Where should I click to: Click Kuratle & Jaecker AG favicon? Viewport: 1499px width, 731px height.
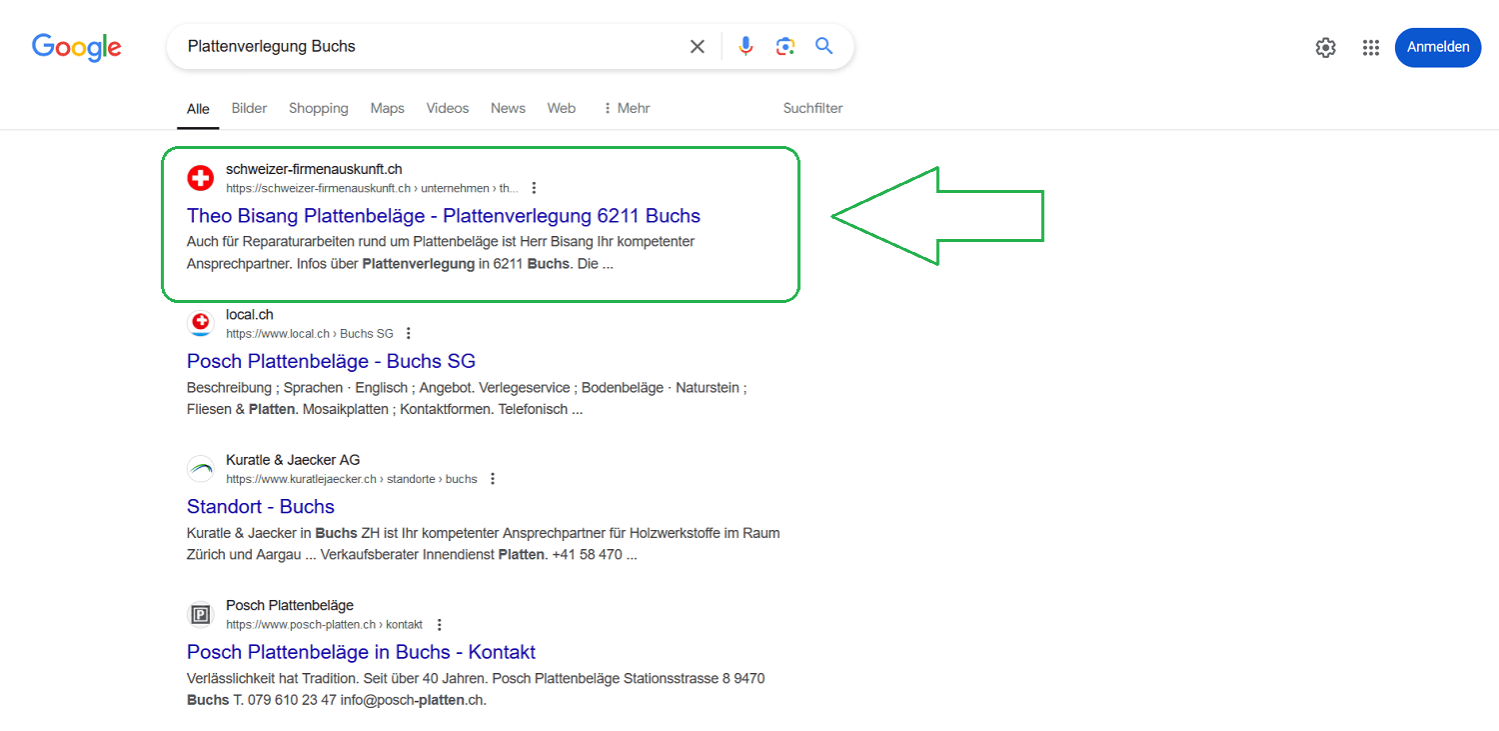tap(201, 469)
